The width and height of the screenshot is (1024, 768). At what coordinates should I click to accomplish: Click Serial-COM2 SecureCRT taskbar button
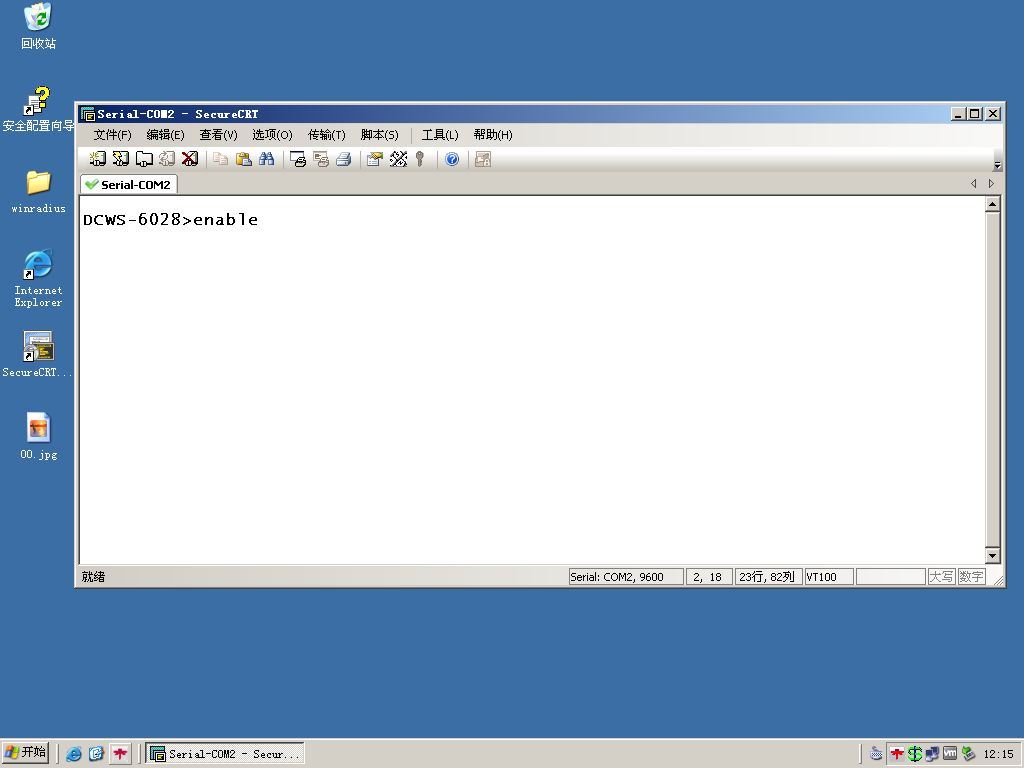225,754
